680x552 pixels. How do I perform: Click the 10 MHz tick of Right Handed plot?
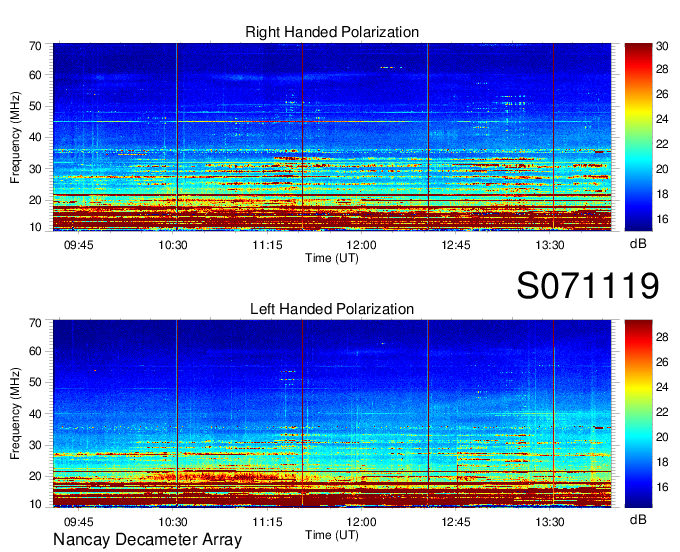(x=35, y=227)
